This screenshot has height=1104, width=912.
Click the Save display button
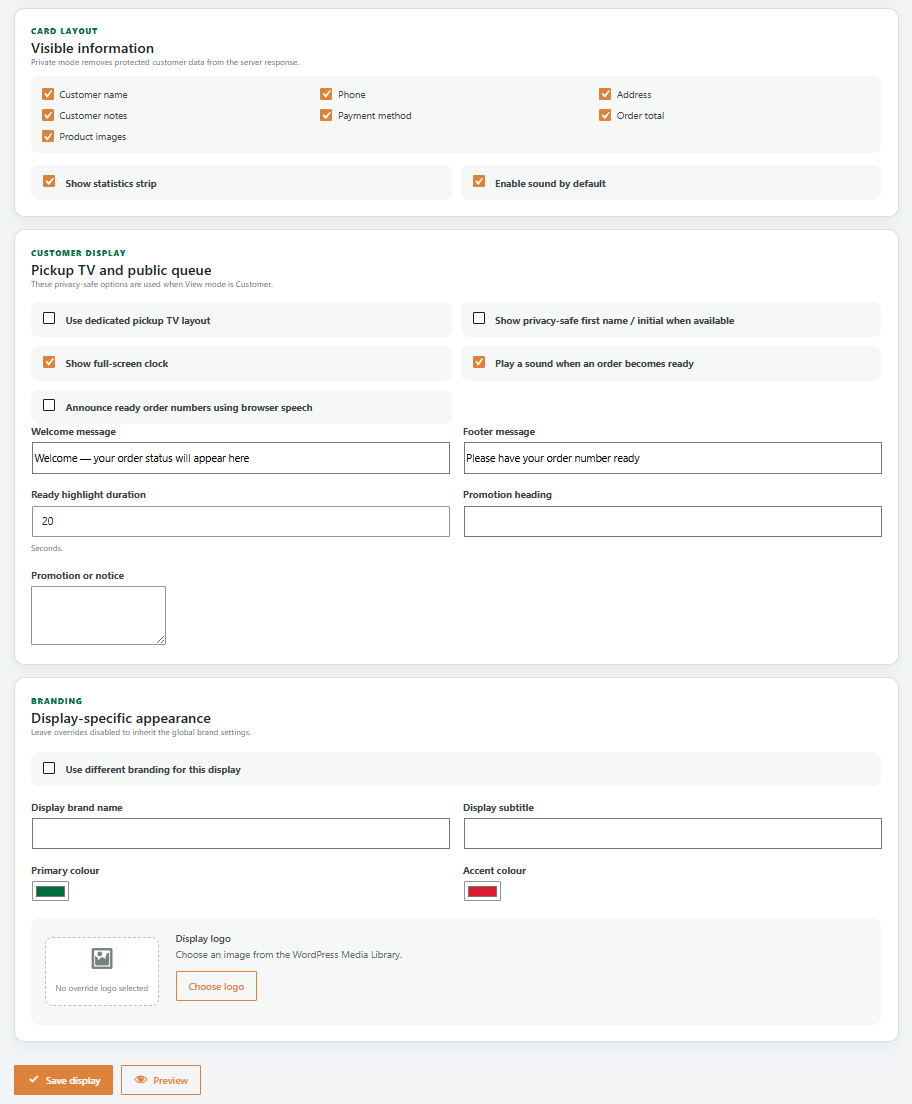63,1080
